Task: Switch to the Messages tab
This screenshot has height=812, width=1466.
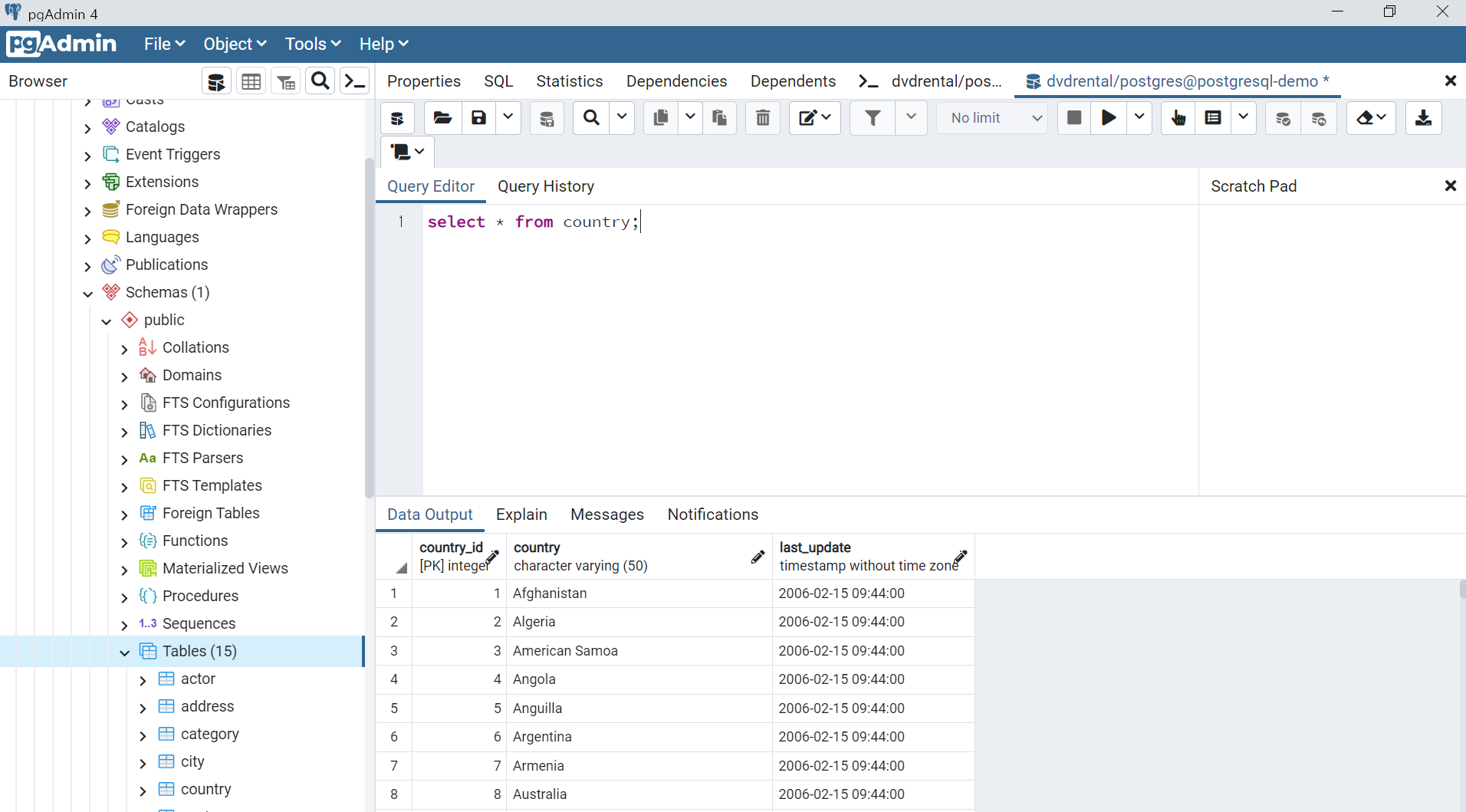Action: 607,514
